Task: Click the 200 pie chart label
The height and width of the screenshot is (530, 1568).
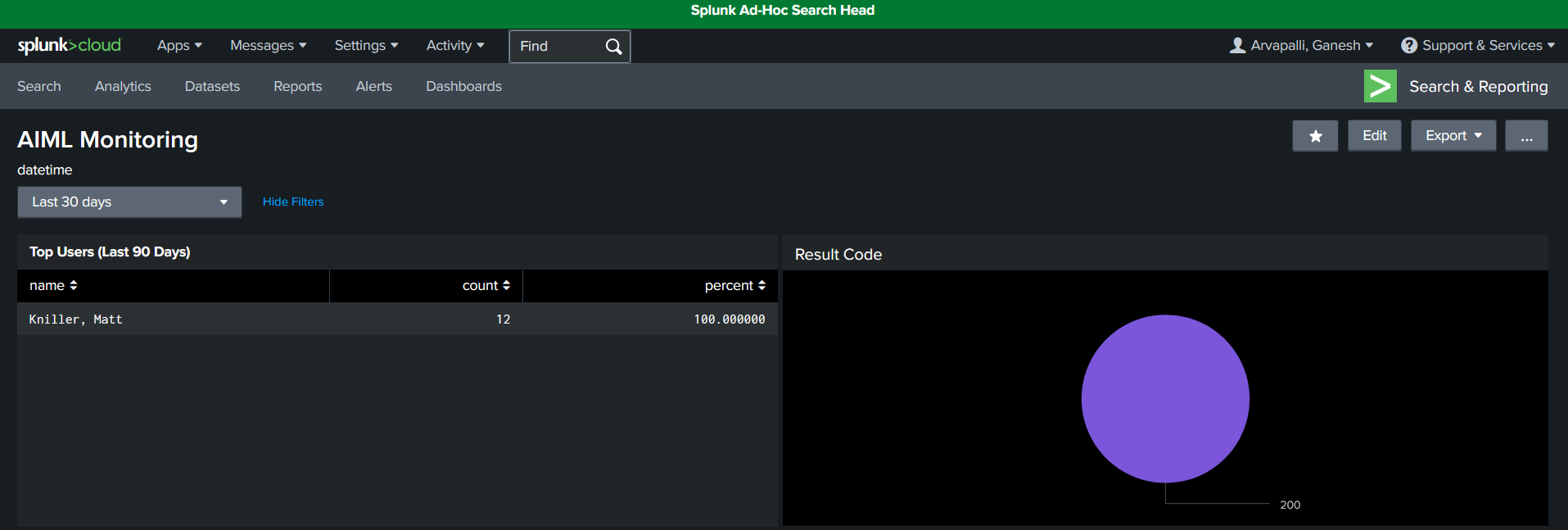Action: click(x=1290, y=505)
